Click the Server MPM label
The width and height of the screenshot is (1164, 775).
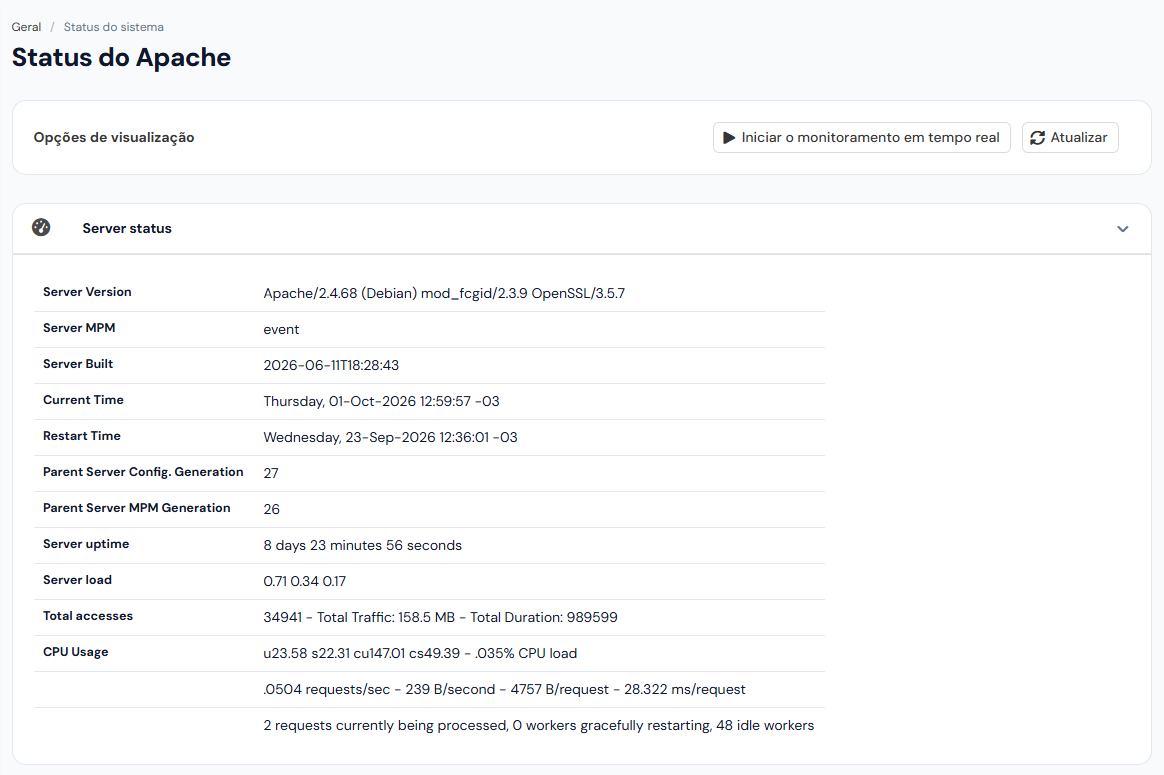[x=79, y=327]
